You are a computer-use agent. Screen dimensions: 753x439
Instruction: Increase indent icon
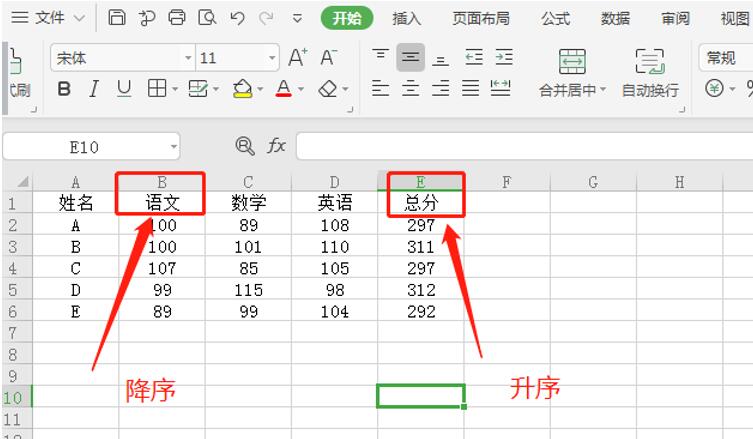[504, 57]
